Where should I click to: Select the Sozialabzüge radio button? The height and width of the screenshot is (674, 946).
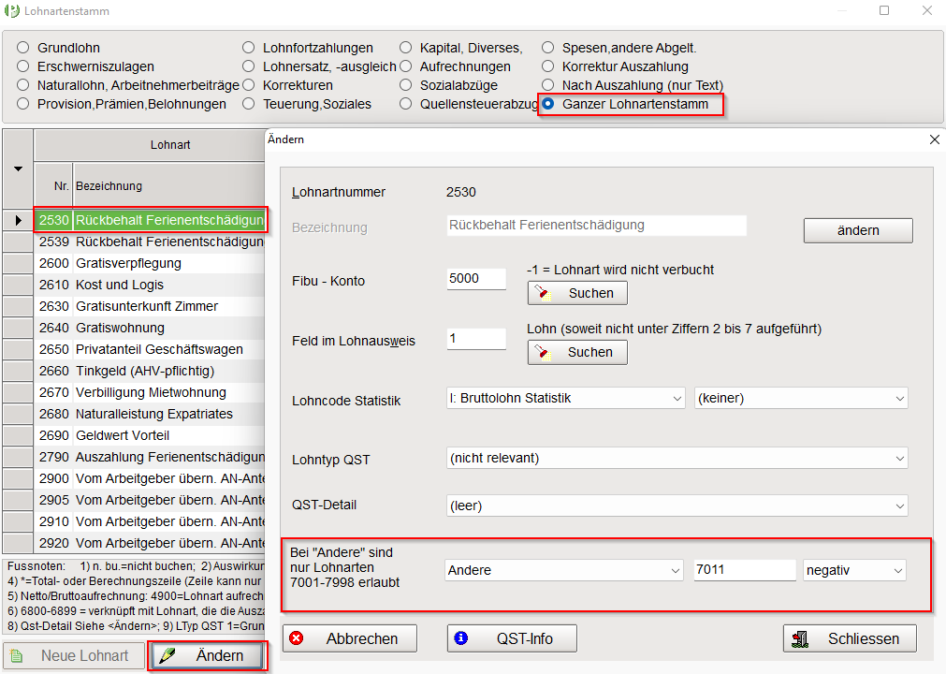click(x=405, y=85)
